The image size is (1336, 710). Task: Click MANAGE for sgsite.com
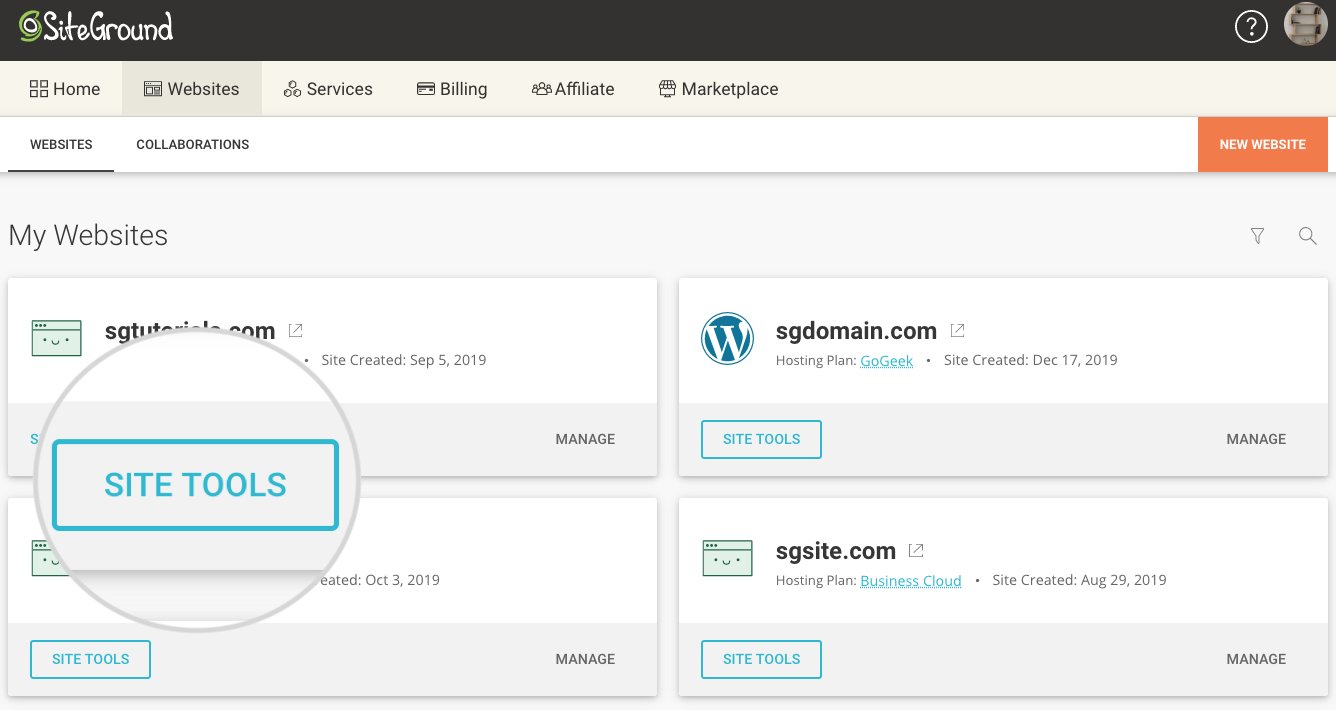1256,659
